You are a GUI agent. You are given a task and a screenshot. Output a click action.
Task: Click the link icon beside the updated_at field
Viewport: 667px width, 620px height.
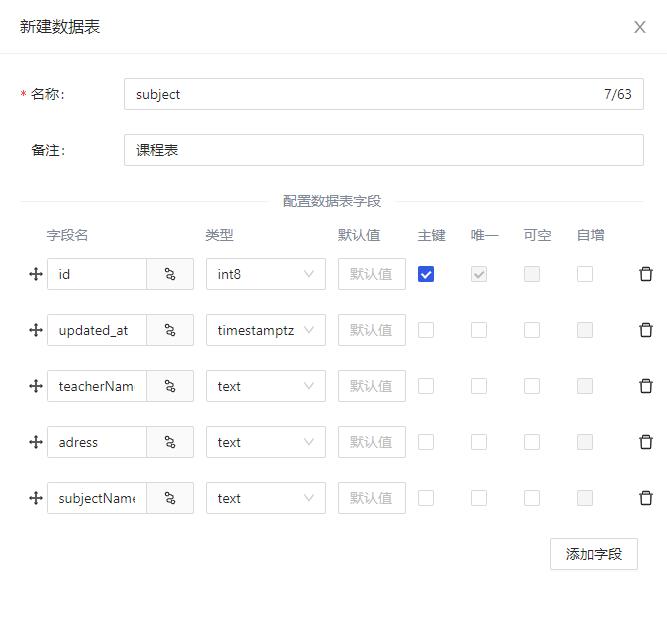pyautogui.click(x=170, y=330)
